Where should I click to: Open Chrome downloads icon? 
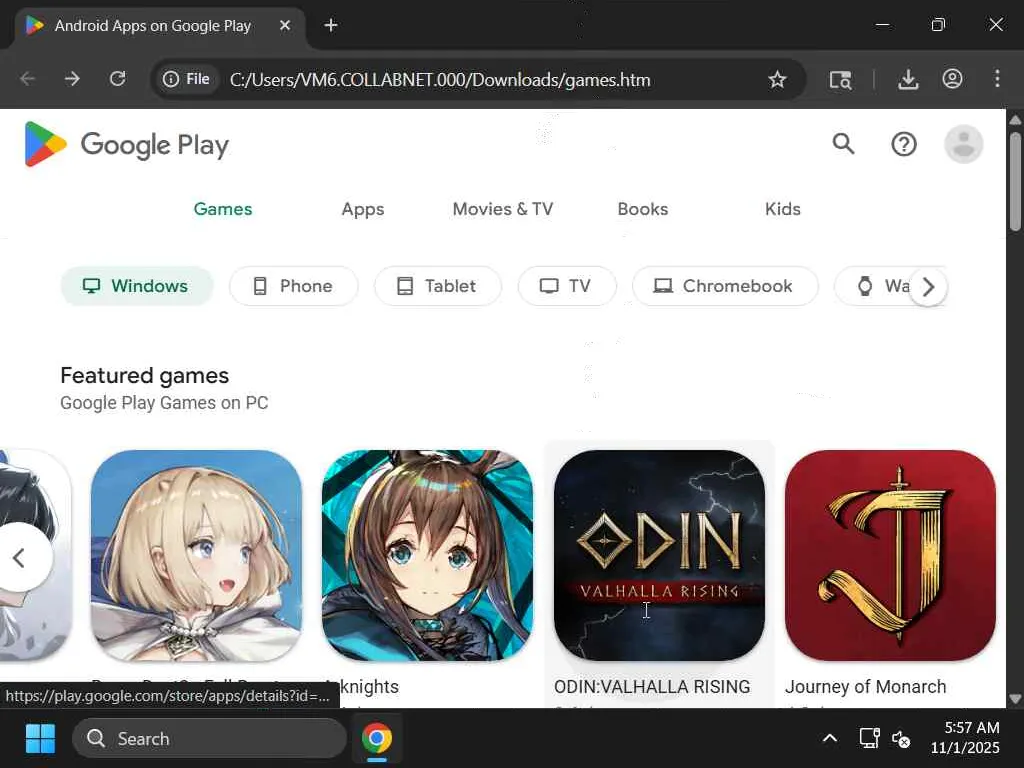click(908, 80)
